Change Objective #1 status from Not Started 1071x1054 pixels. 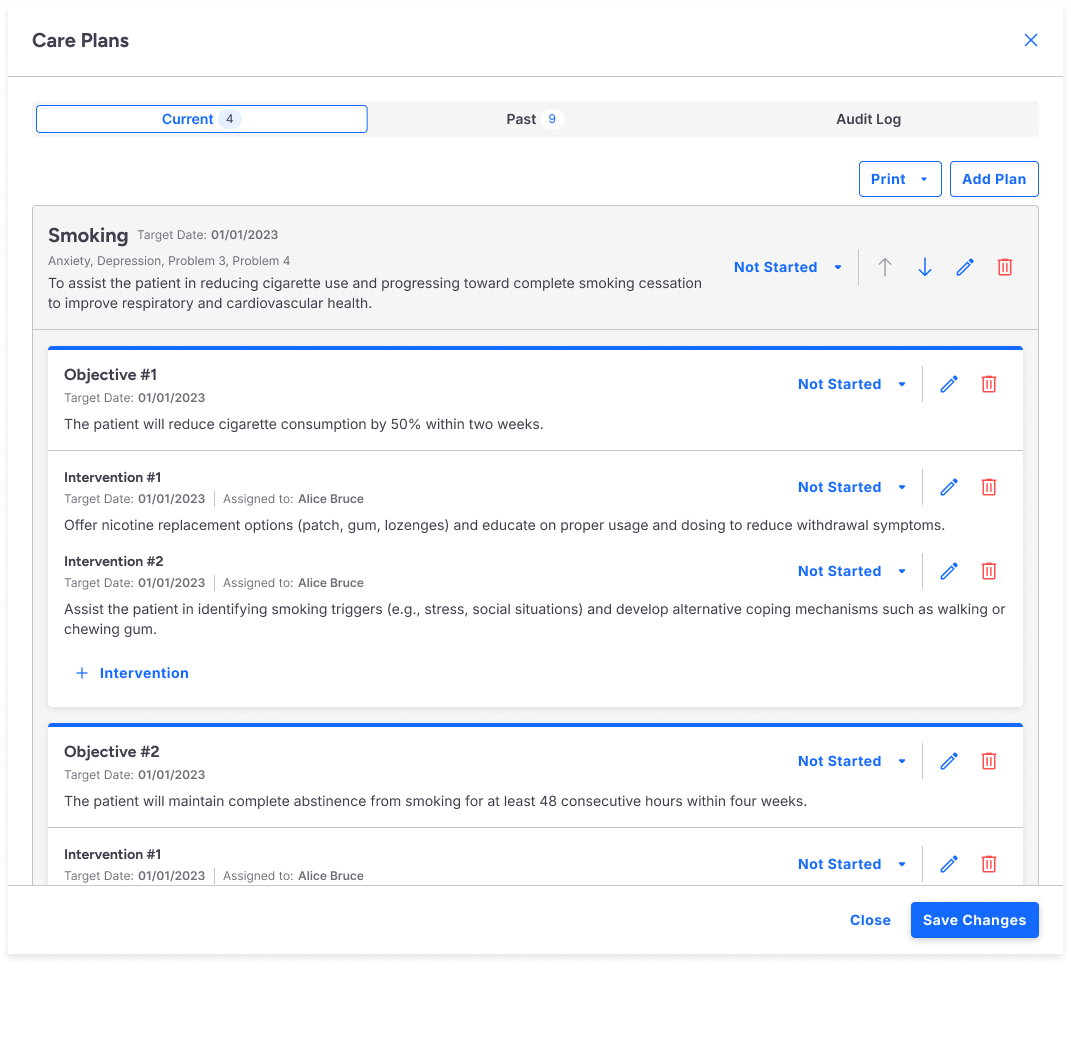[x=852, y=384]
